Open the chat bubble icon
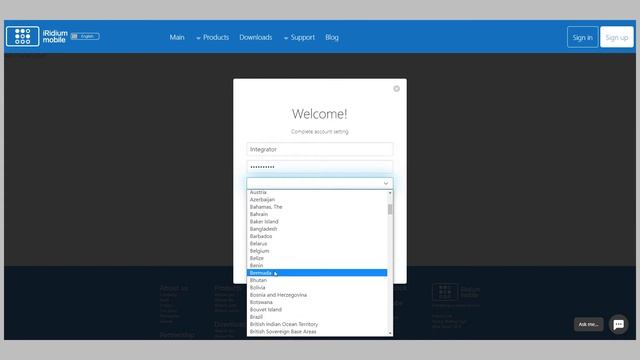This screenshot has height=360, width=640. coord(618,324)
